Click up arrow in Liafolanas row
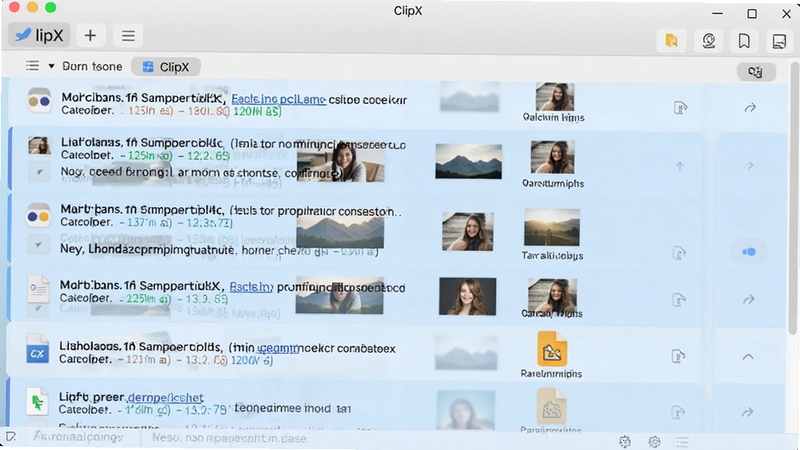The width and height of the screenshot is (800, 450). 680,166
